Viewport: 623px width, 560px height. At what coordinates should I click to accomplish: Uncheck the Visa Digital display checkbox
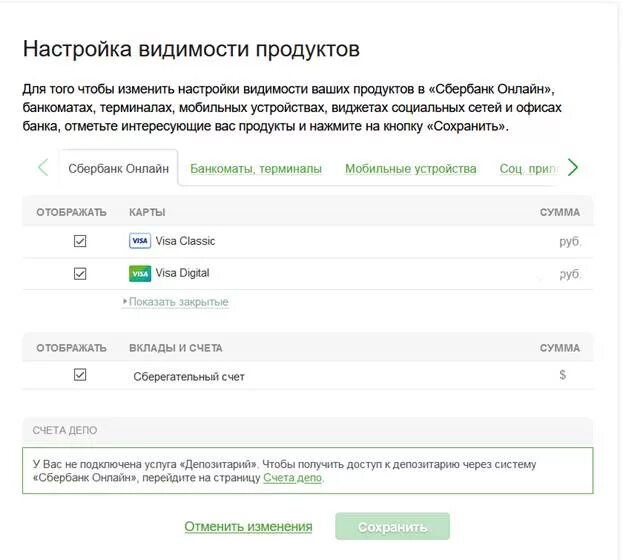click(80, 273)
